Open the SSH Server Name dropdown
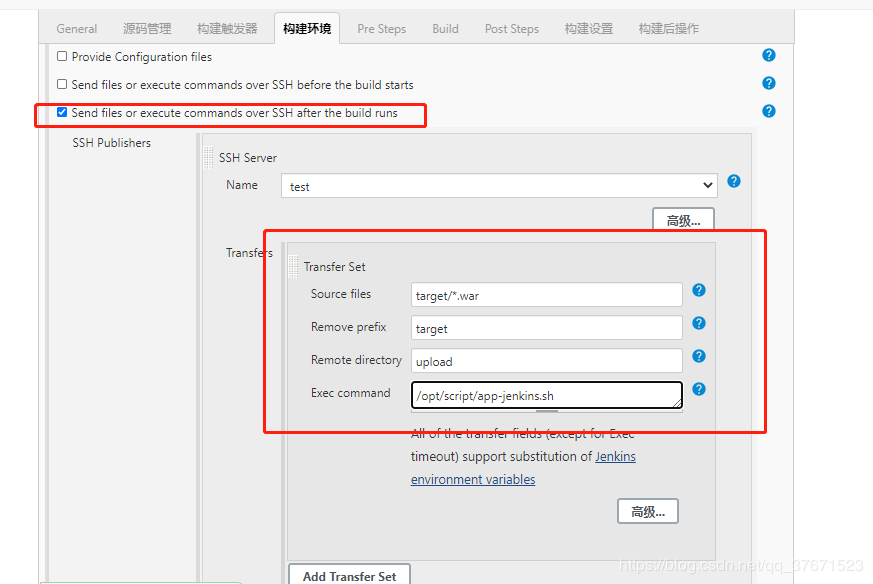 [x=709, y=185]
